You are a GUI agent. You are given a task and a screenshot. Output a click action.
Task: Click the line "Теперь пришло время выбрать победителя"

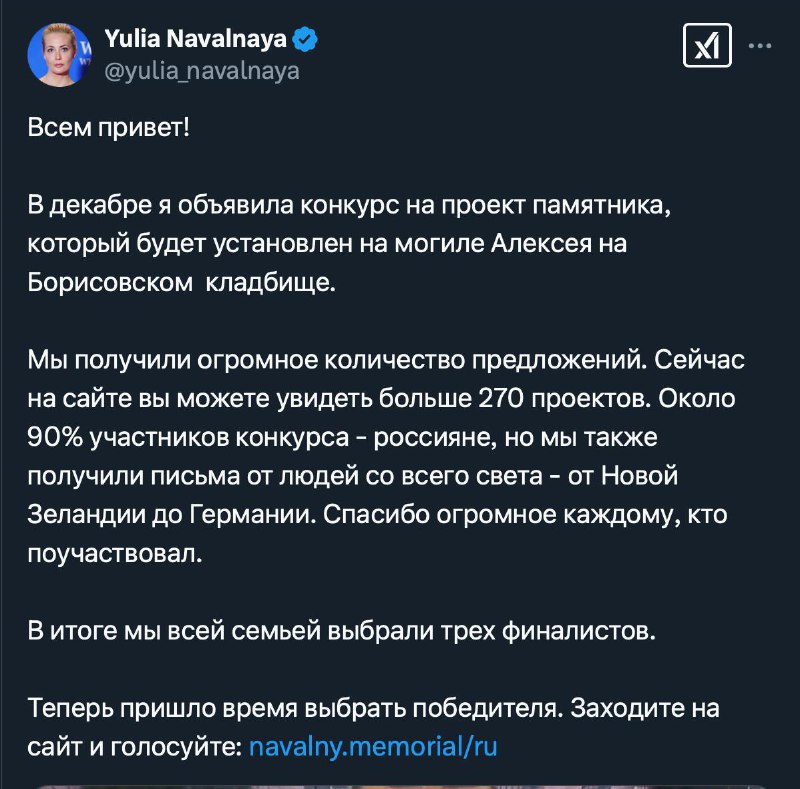373,708
